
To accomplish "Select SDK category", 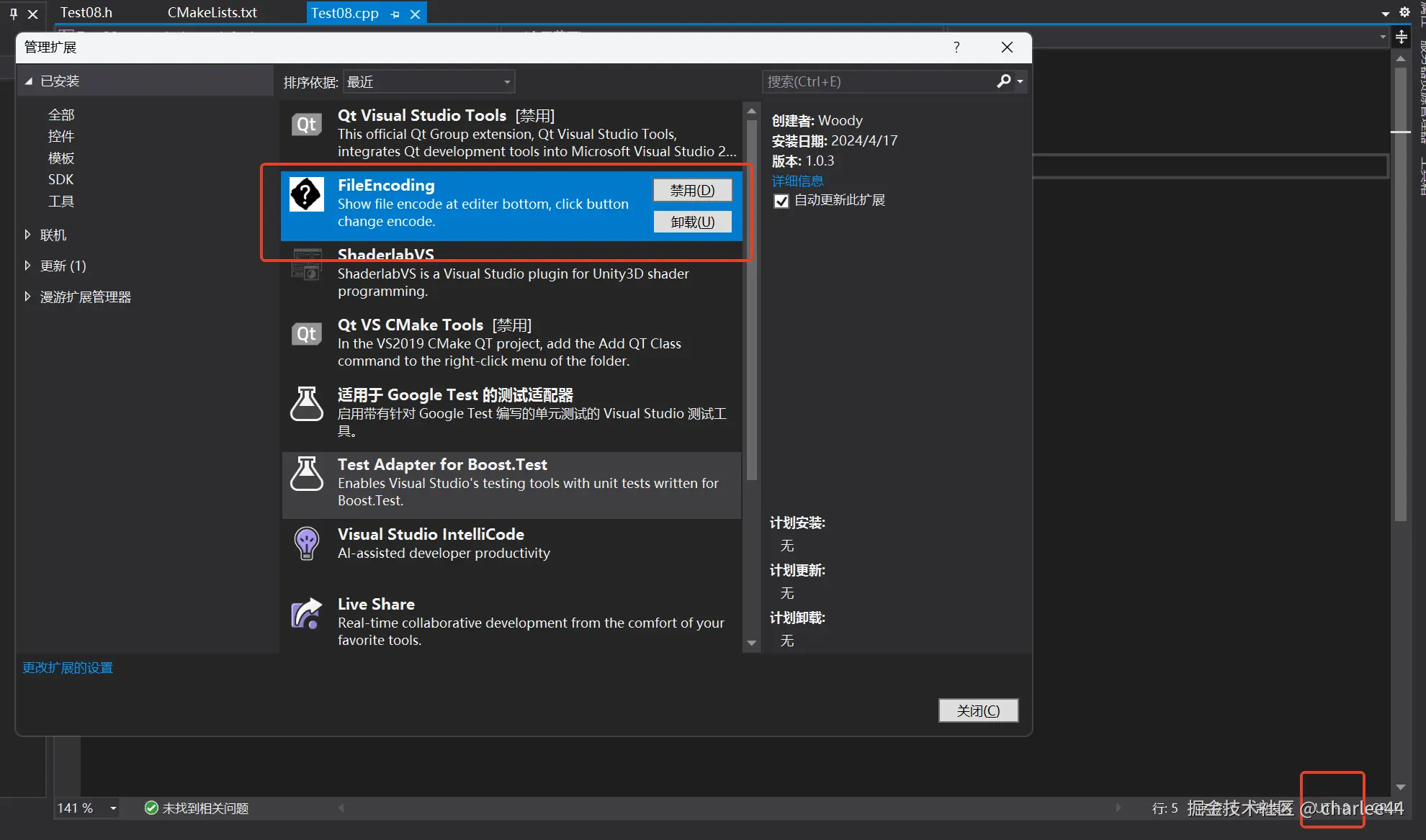I will click(61, 179).
